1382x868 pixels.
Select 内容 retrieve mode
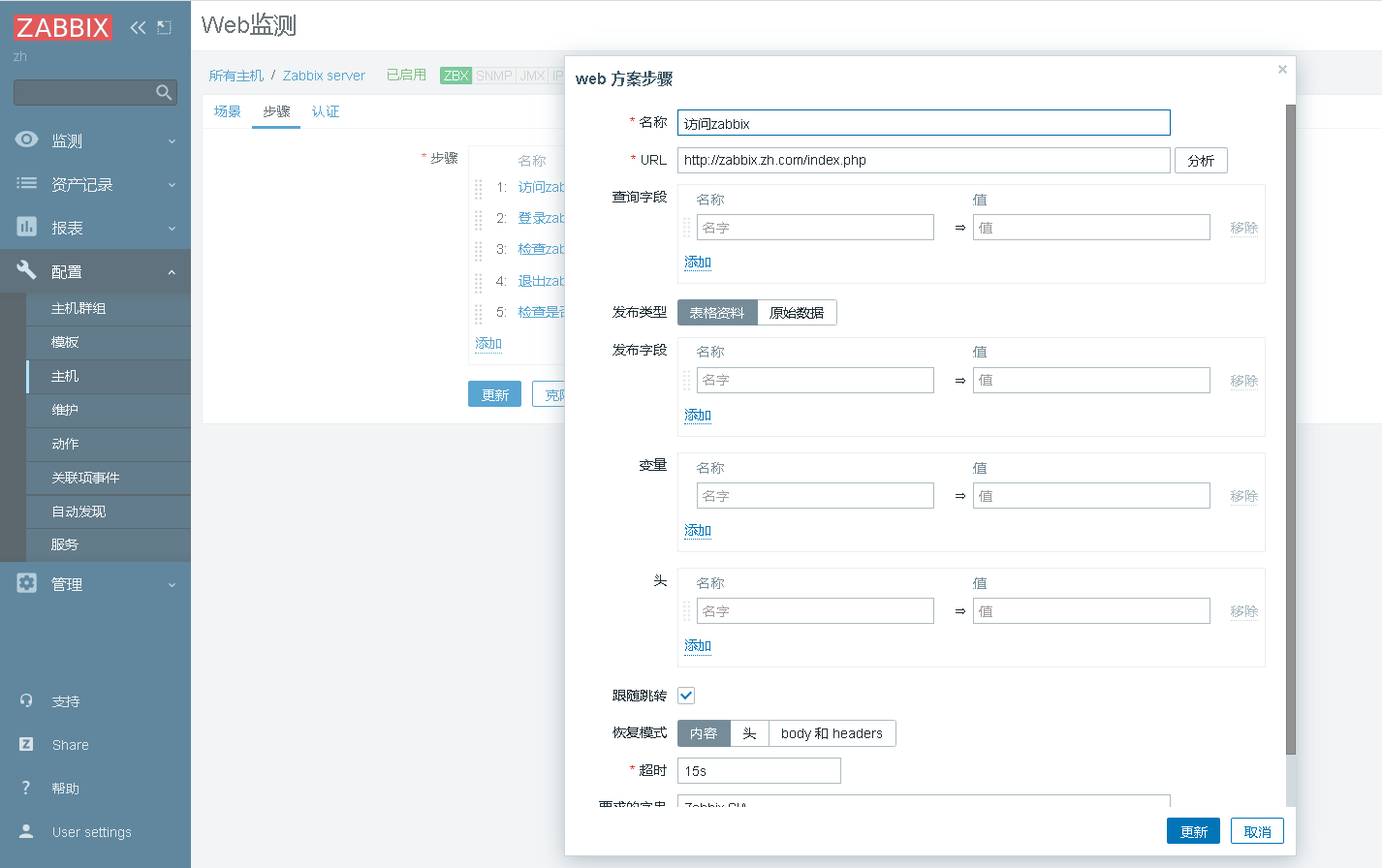704,733
